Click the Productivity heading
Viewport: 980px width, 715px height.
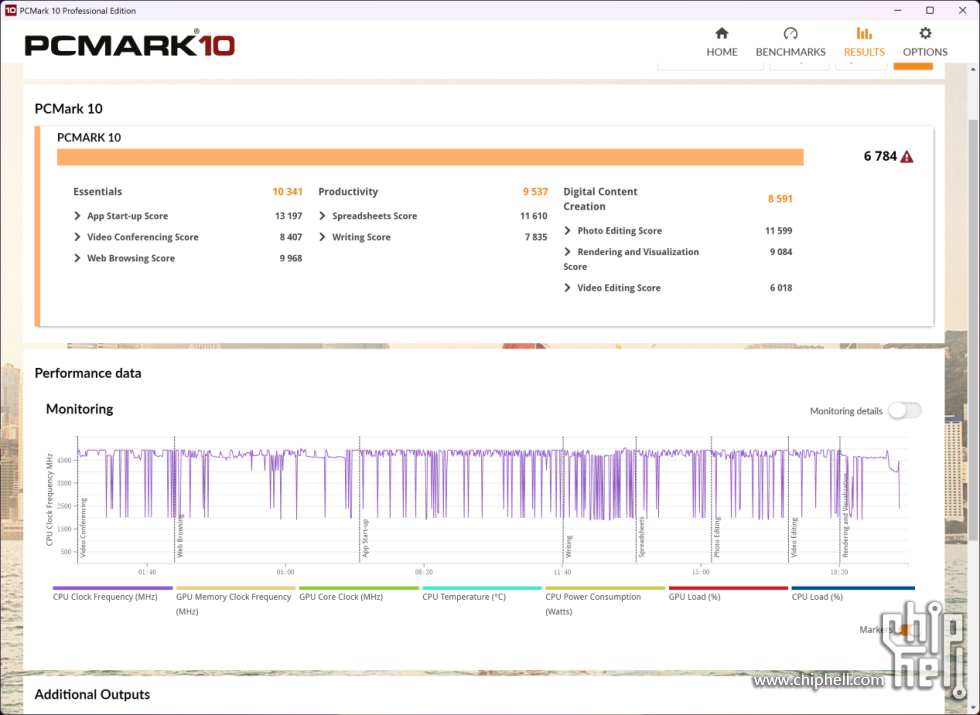pos(348,191)
